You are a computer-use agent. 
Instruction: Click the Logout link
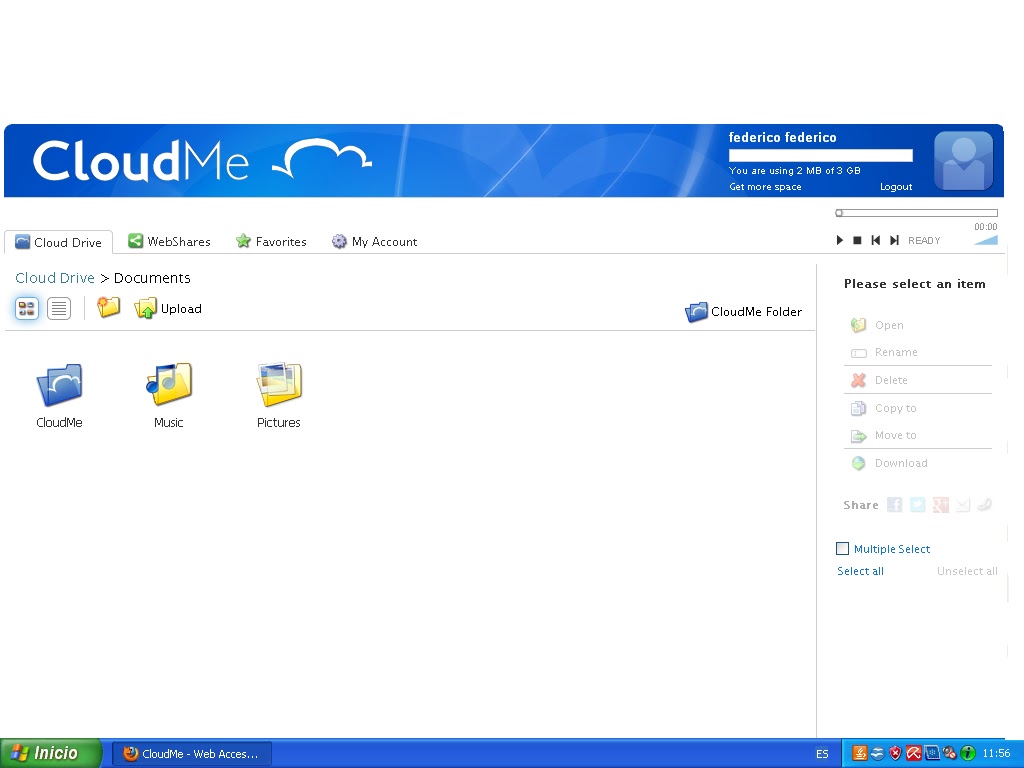click(x=895, y=187)
